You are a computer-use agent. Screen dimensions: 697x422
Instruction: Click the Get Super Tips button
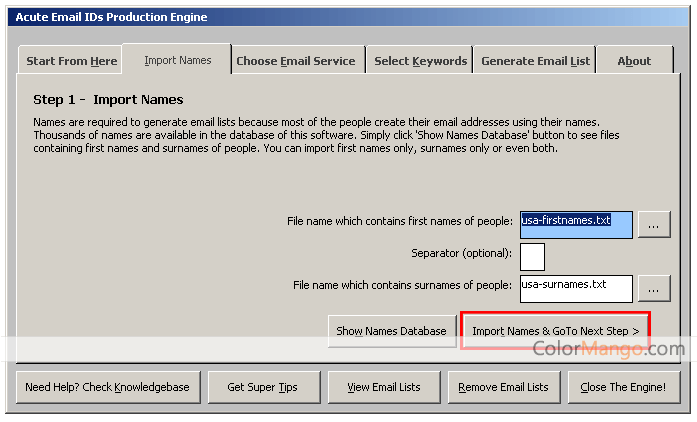[263, 387]
